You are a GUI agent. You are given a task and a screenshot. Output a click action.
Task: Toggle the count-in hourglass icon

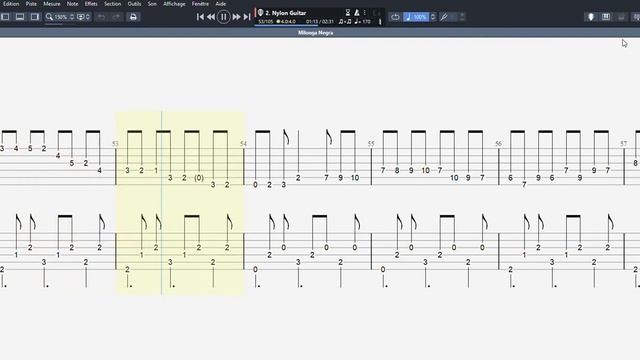[x=348, y=13]
